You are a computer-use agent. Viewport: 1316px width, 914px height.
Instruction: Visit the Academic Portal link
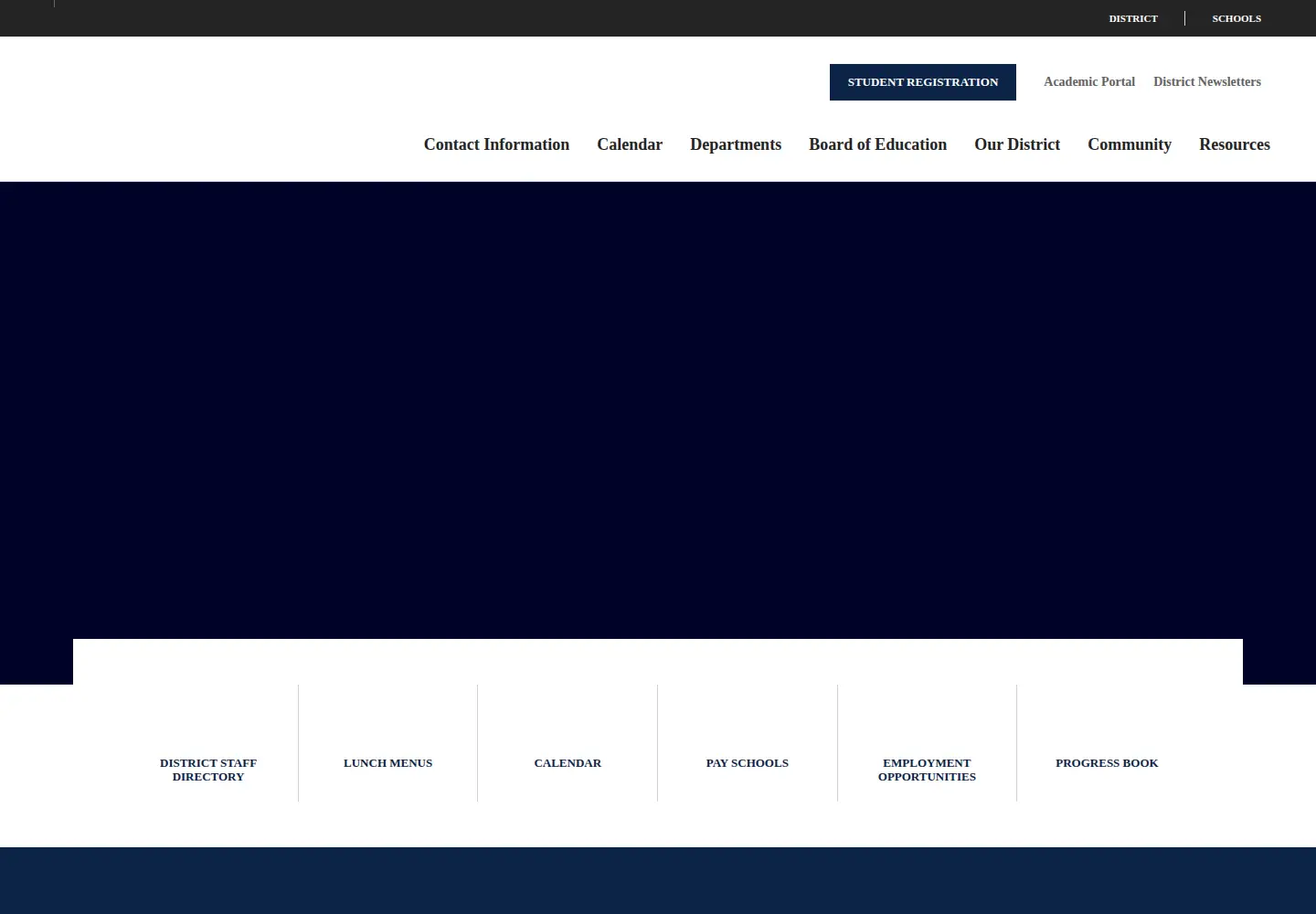[x=1089, y=82]
